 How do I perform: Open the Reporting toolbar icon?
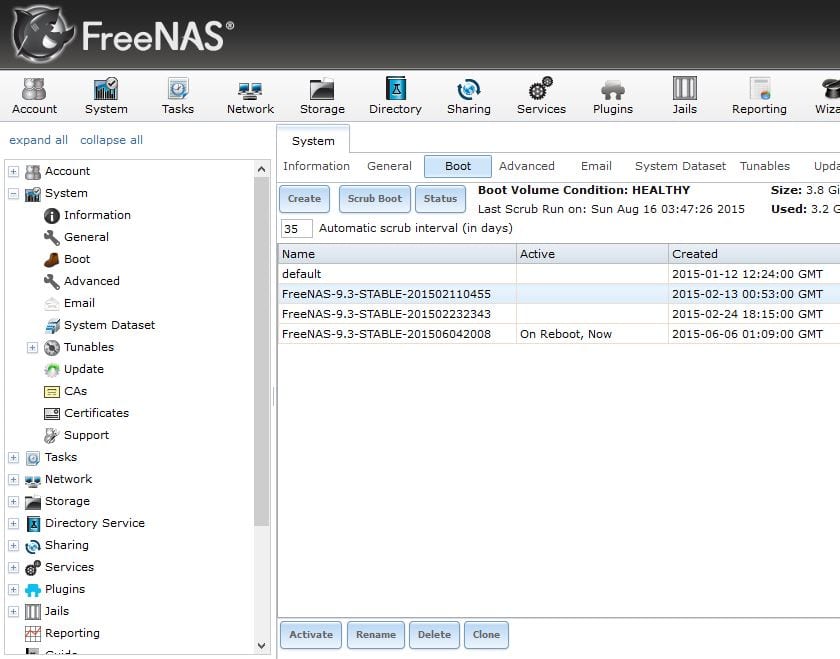pyautogui.click(x=759, y=96)
